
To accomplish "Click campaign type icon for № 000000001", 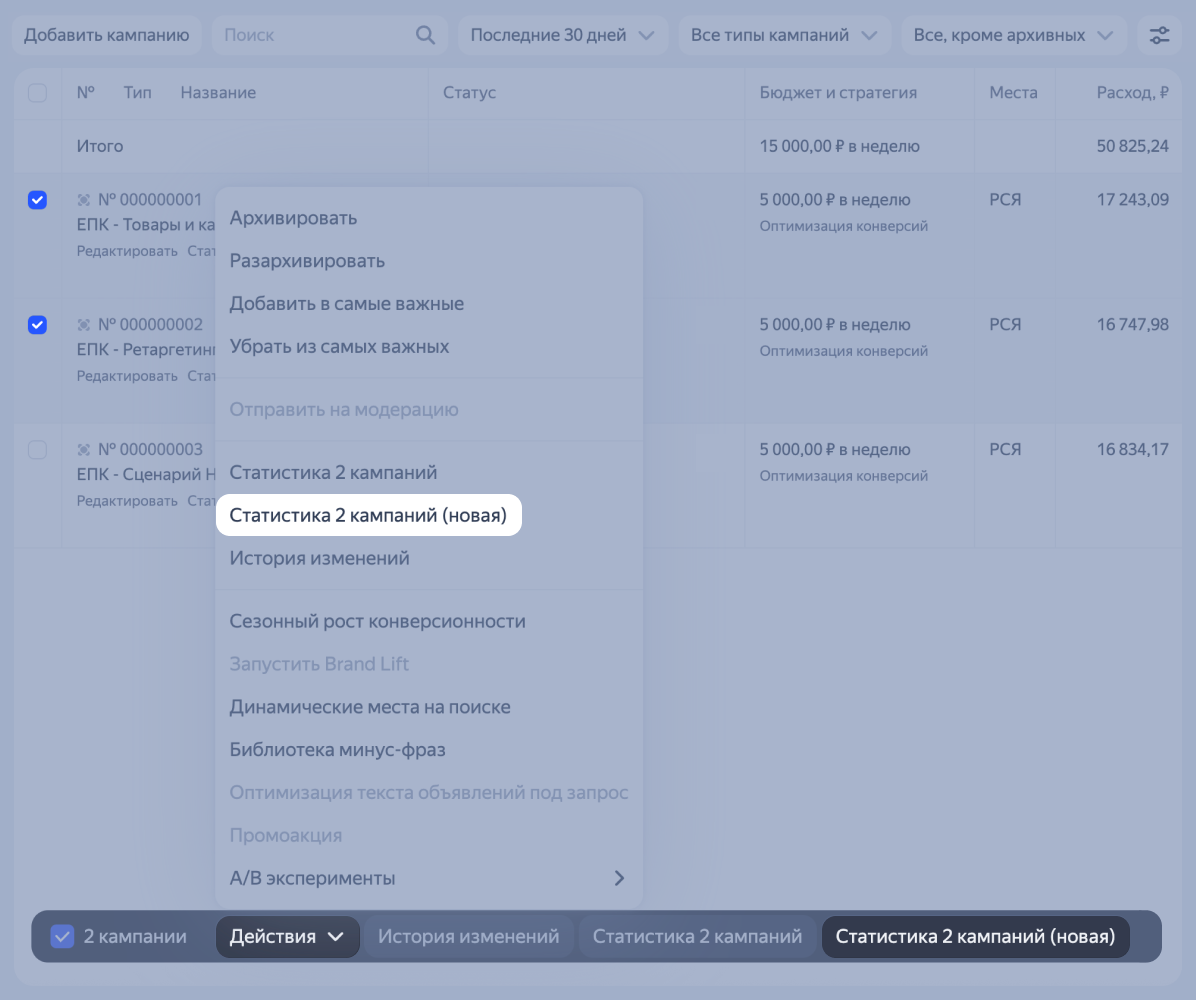I will 84,200.
